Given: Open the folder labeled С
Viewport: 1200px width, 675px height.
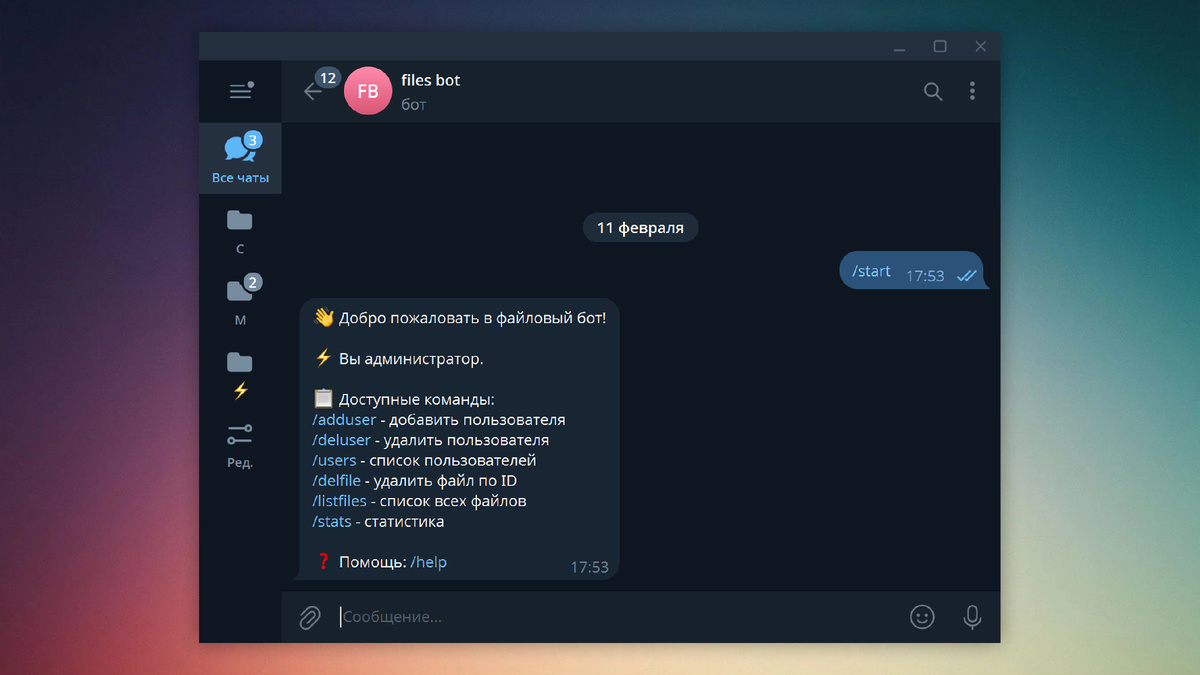Looking at the screenshot, I should coord(240,230).
